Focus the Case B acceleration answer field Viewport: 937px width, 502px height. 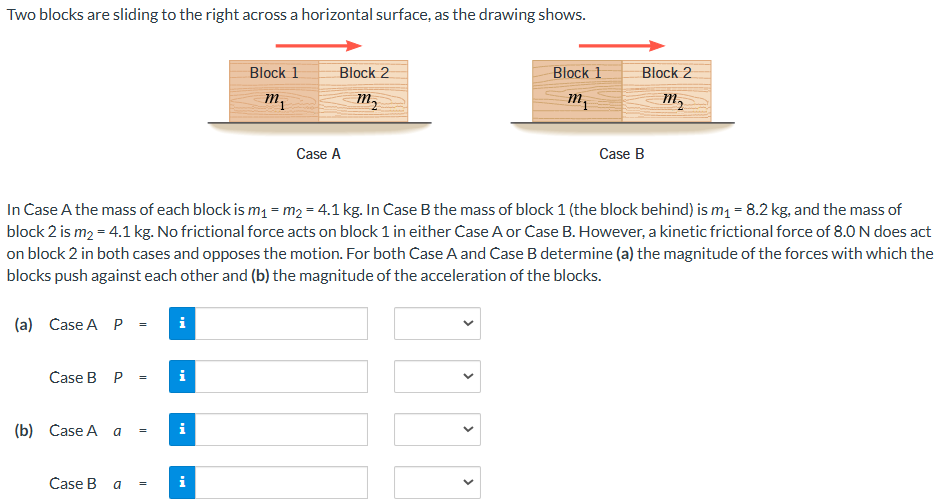(281, 483)
